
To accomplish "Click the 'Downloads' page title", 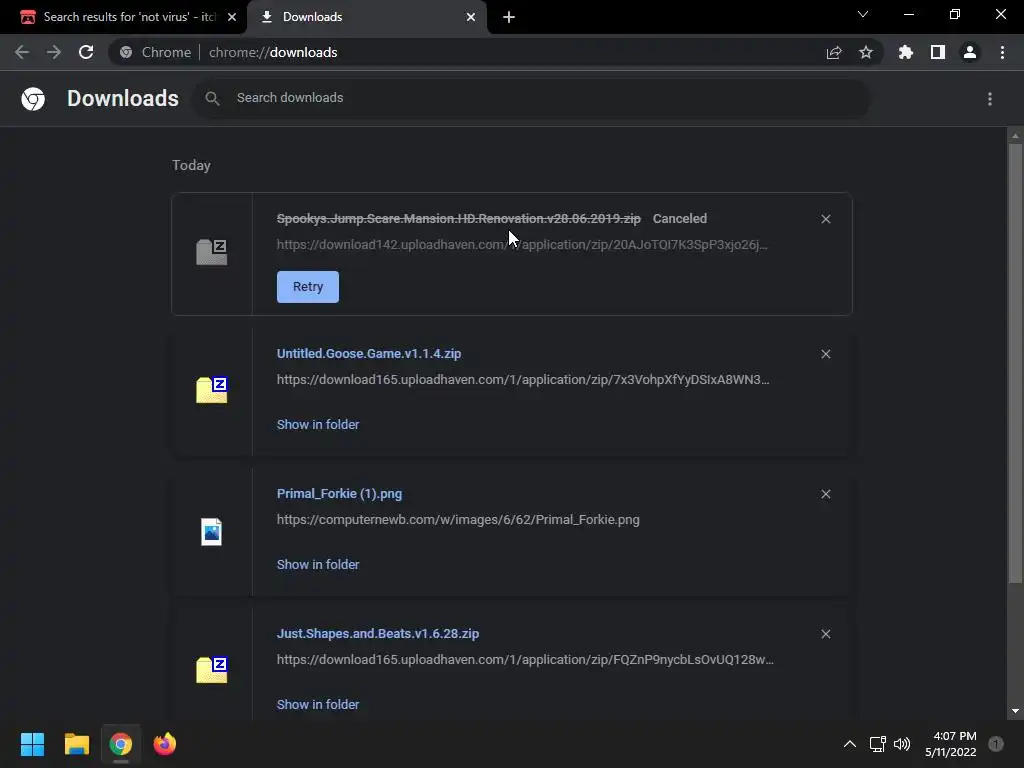I will pyautogui.click(x=123, y=99).
